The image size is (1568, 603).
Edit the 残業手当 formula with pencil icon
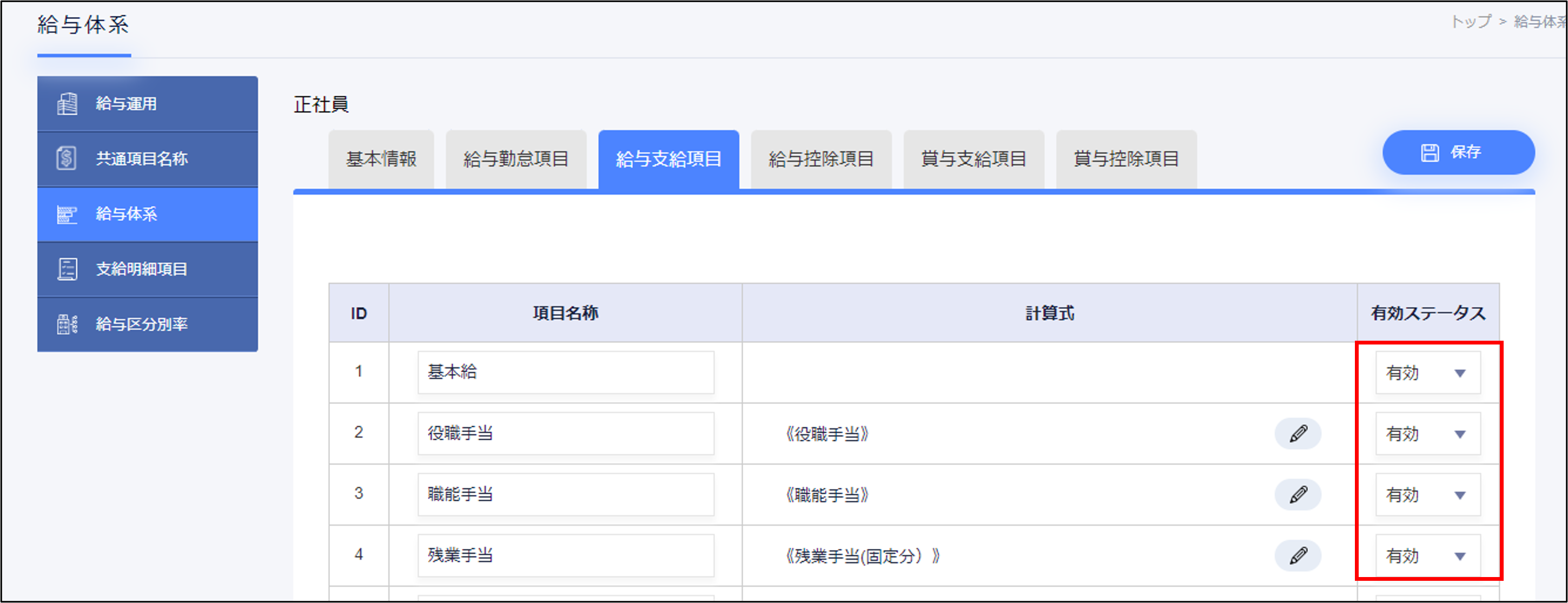point(1297,555)
